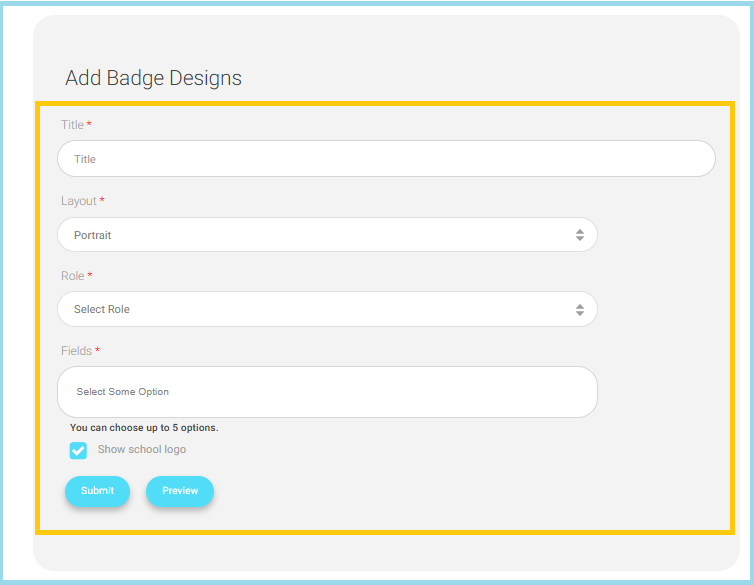This screenshot has width=754, height=585.
Task: Click the red asterisk beside Fields label
Action: pyautogui.click(x=97, y=350)
